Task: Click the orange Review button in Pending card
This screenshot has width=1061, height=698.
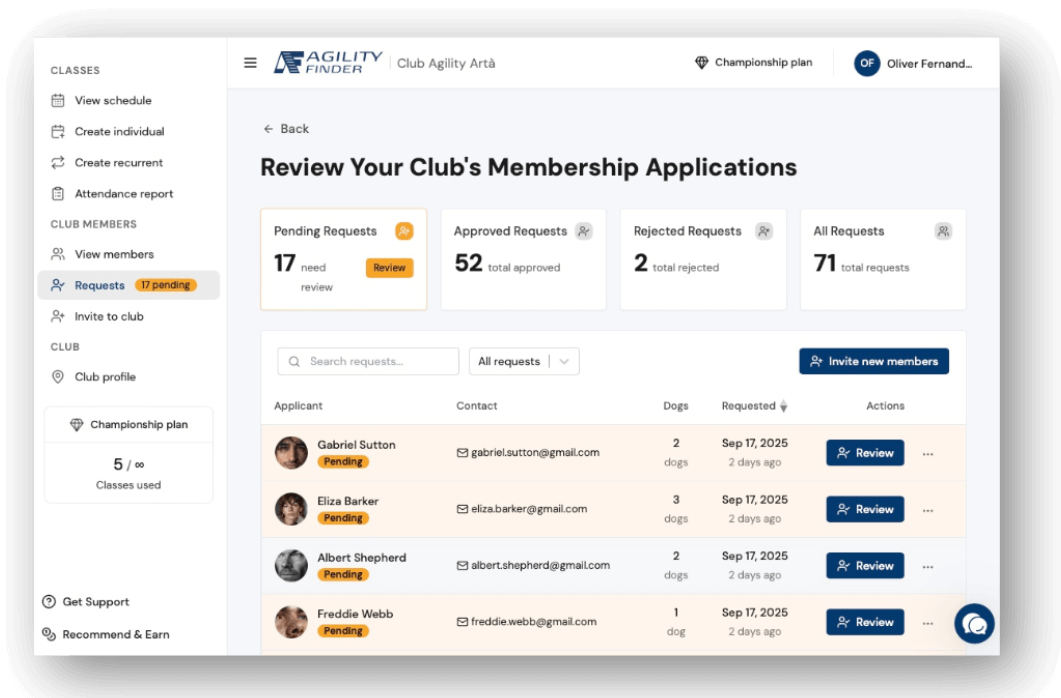Action: 389,268
